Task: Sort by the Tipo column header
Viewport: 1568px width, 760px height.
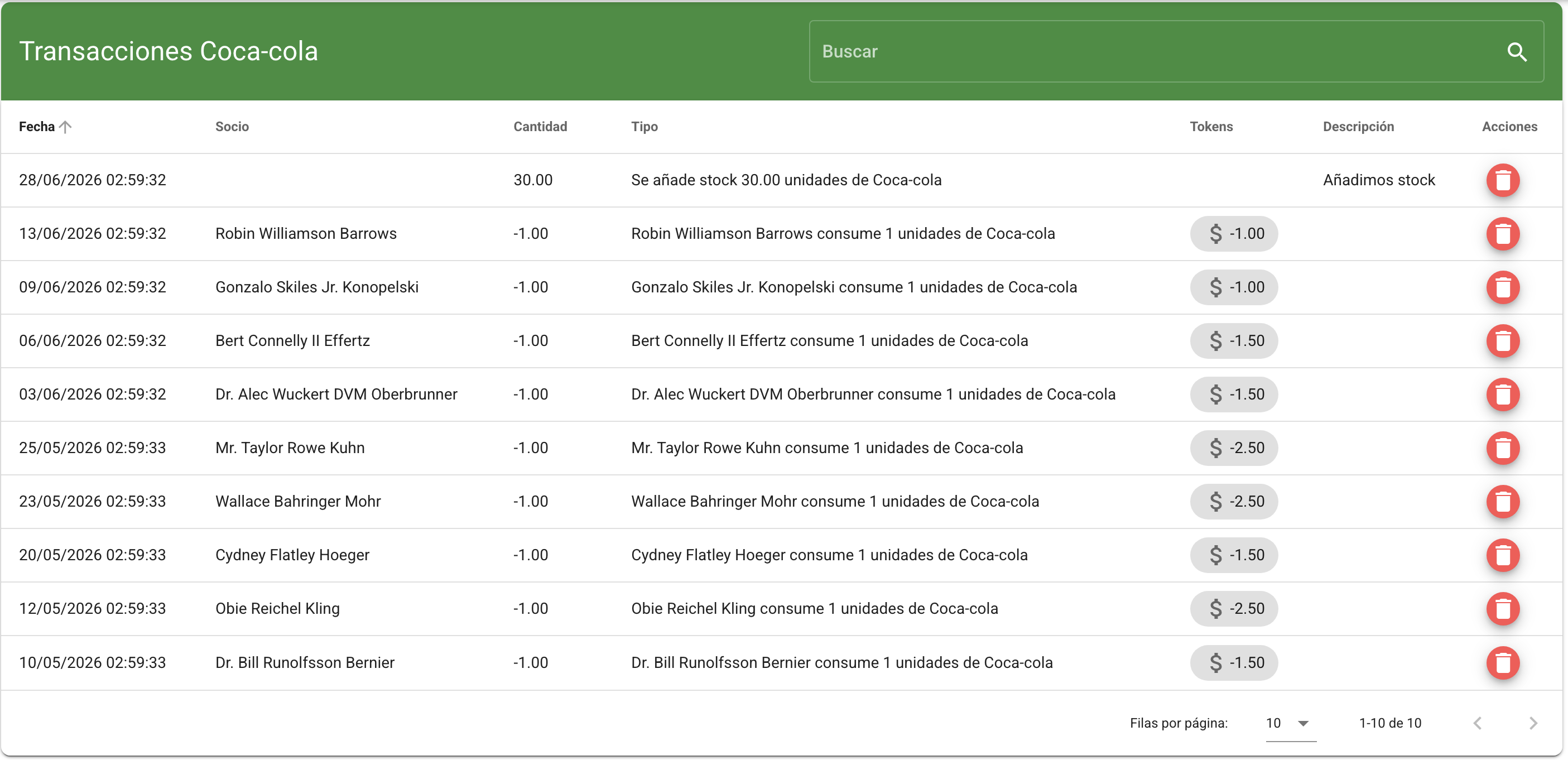Action: point(644,127)
